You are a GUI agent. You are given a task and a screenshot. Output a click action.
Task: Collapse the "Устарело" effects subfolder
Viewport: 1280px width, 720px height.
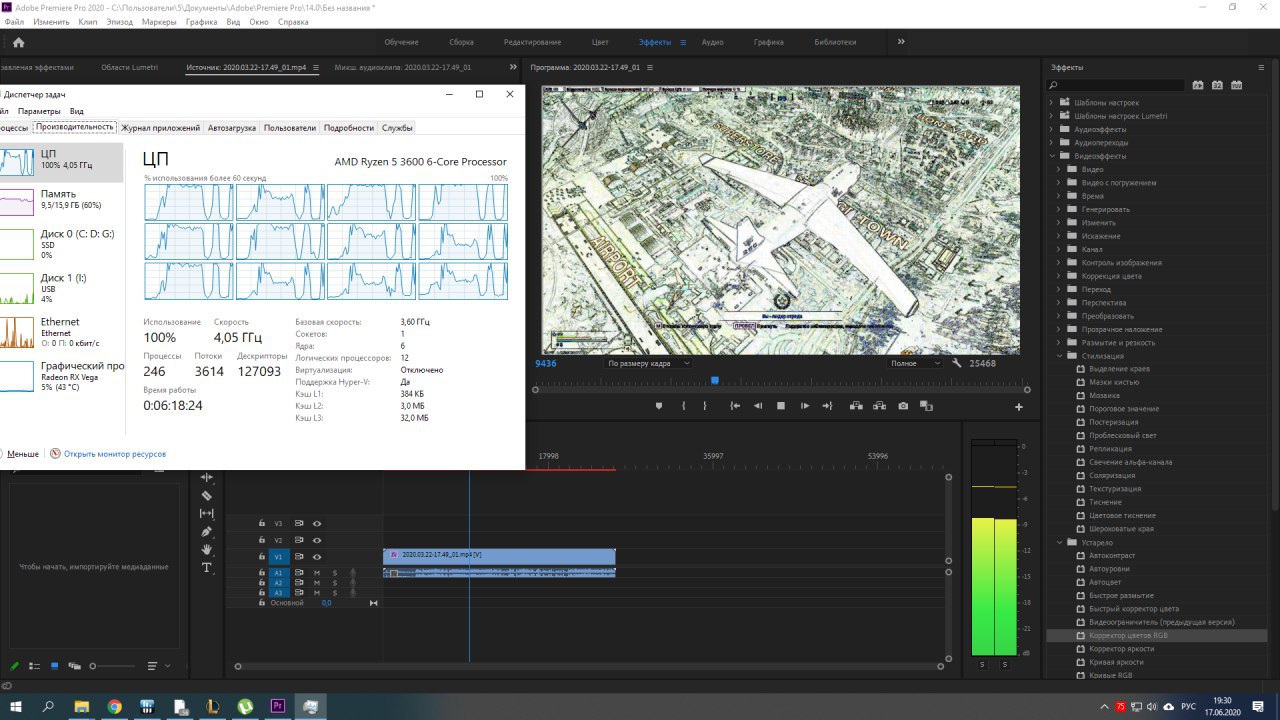pyautogui.click(x=1060, y=542)
